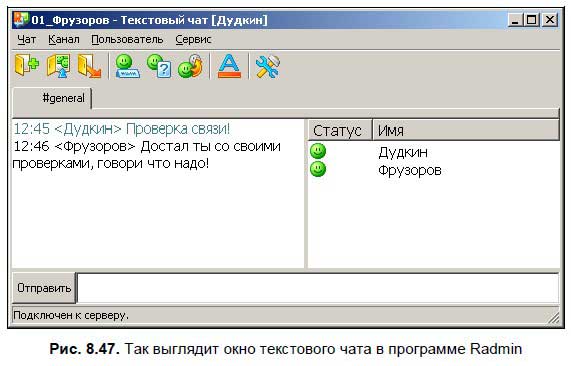Click status bar text 'Подключен к серверу.'

point(71,315)
